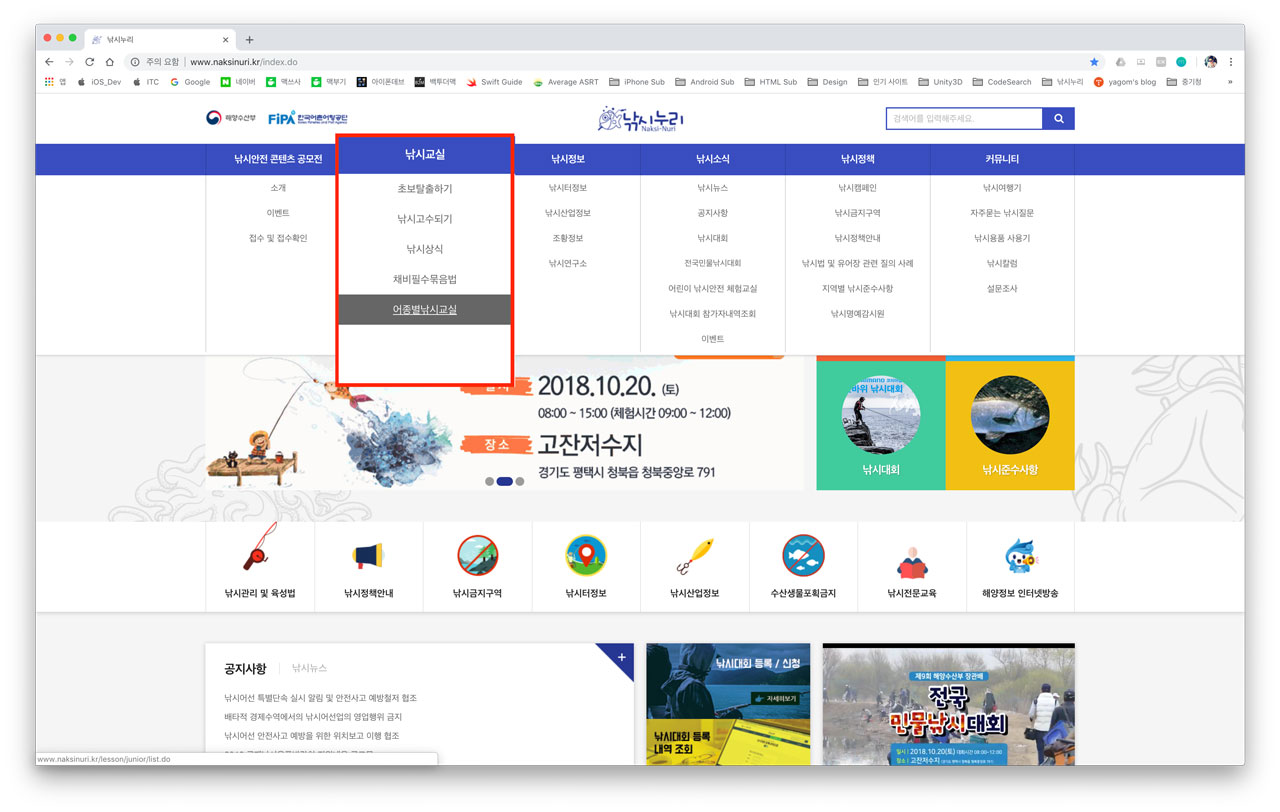The image size is (1280, 812).
Task: Open the 초보탈출하기 link
Action: click(x=424, y=188)
